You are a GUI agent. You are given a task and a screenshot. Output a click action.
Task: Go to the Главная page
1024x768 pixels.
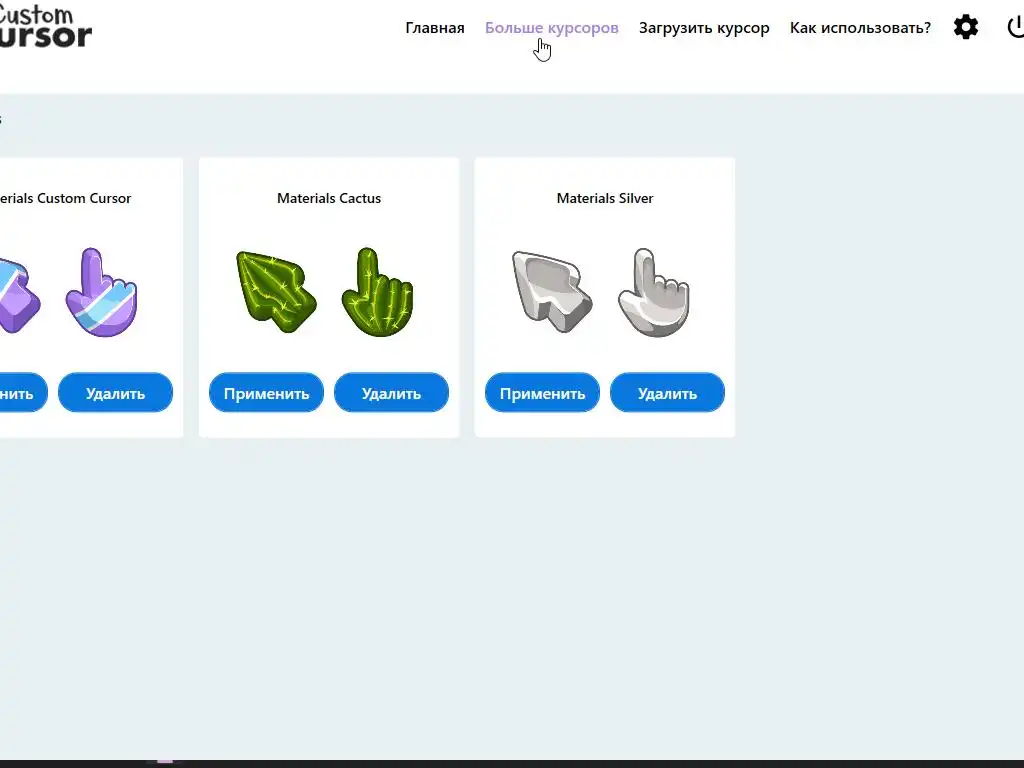click(x=435, y=28)
